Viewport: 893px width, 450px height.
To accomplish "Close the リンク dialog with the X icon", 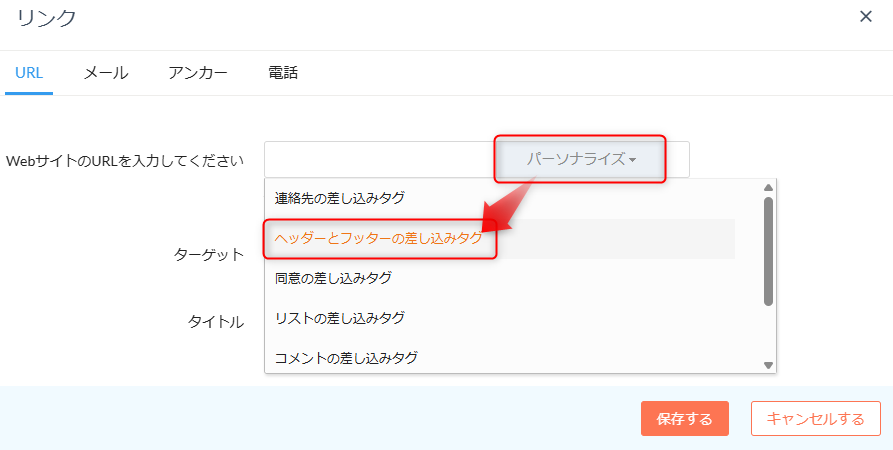I will coord(866,16).
